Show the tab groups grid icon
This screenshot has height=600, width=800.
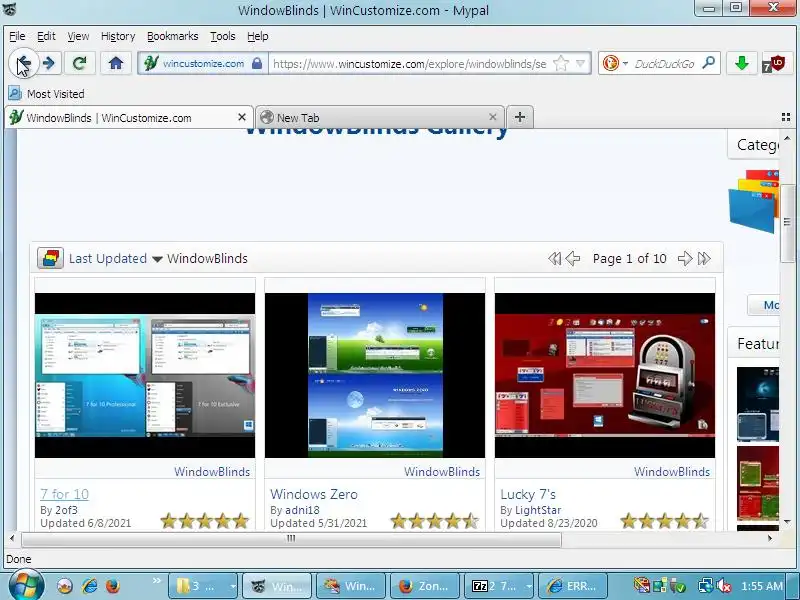point(786,117)
